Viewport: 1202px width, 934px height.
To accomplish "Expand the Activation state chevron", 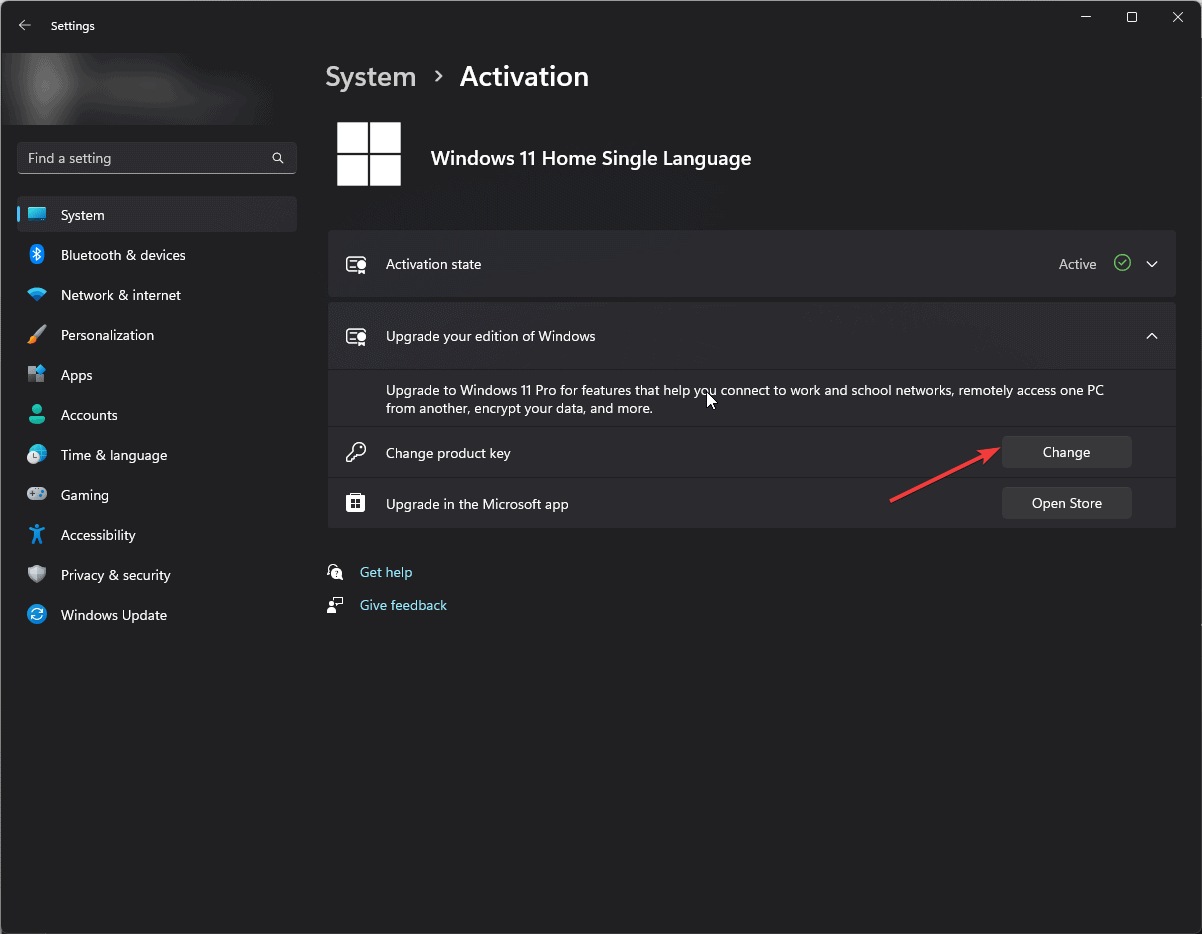I will [x=1152, y=264].
